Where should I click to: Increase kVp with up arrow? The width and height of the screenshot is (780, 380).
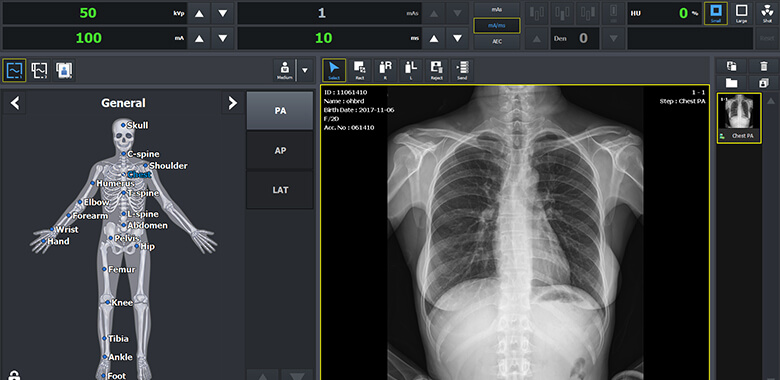199,13
